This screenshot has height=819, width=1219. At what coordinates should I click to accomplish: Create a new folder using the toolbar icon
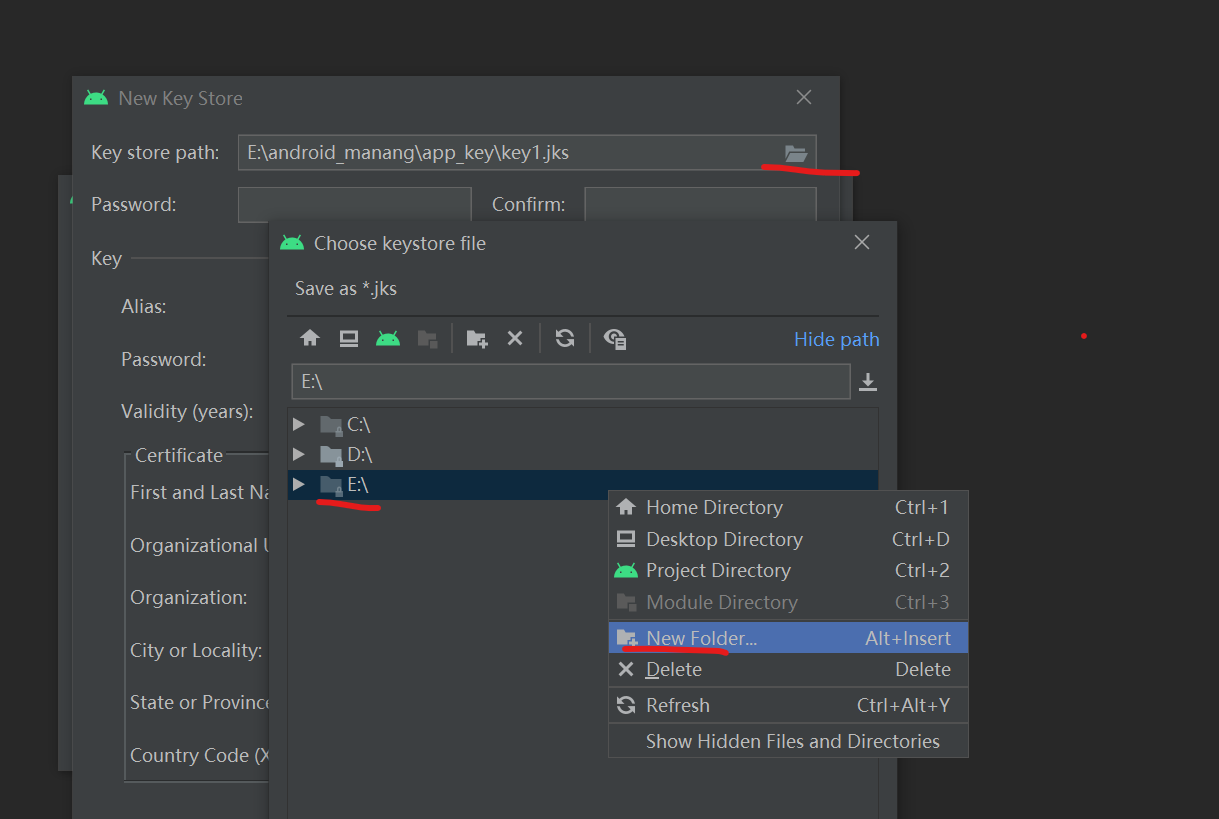(x=476, y=338)
